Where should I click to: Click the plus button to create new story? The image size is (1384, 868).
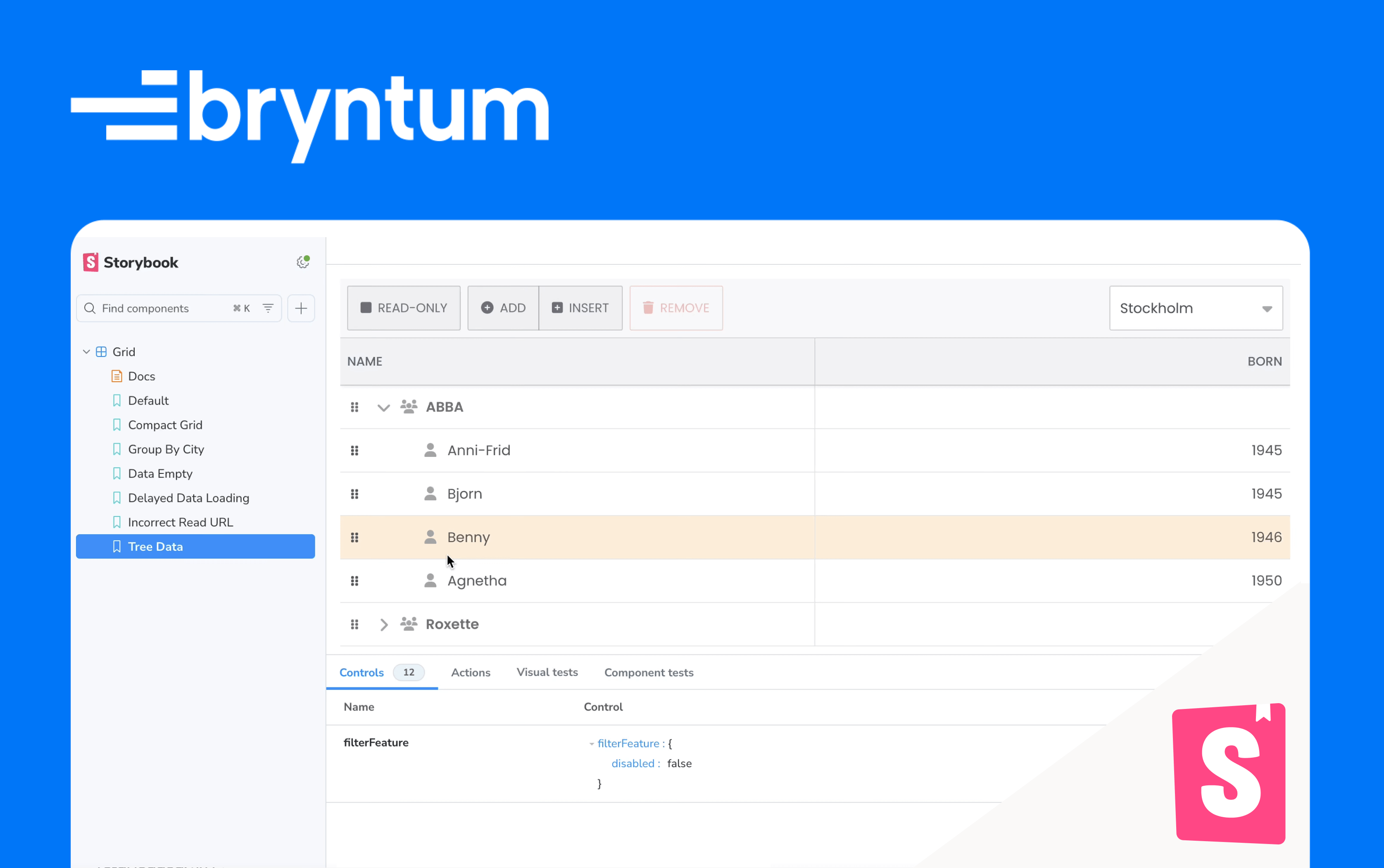click(301, 308)
